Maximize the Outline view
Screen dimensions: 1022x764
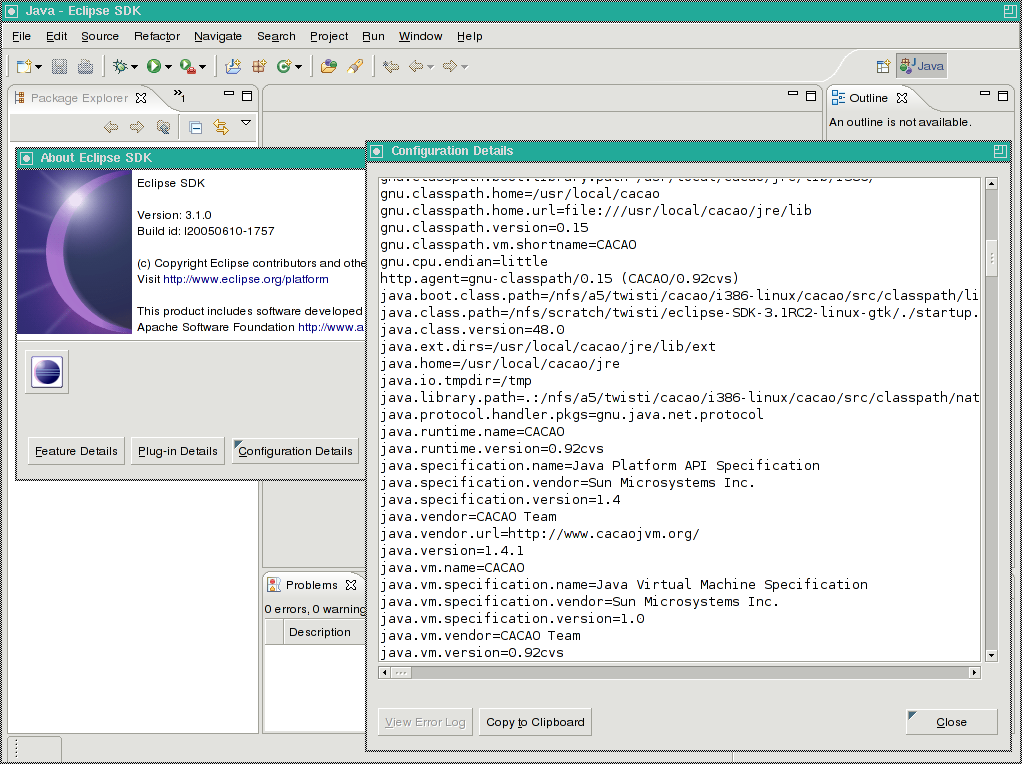tap(1003, 96)
